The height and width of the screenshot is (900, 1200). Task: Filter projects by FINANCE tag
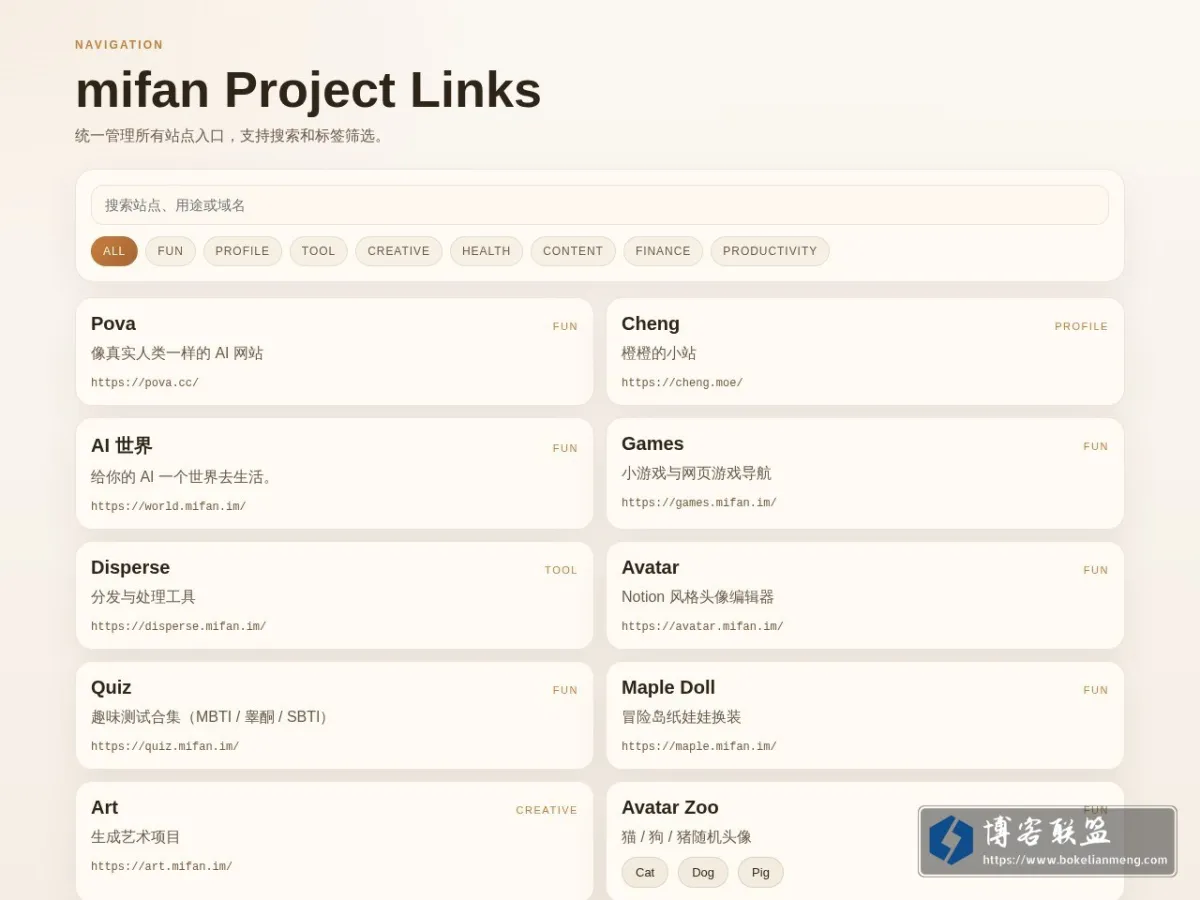click(x=663, y=251)
